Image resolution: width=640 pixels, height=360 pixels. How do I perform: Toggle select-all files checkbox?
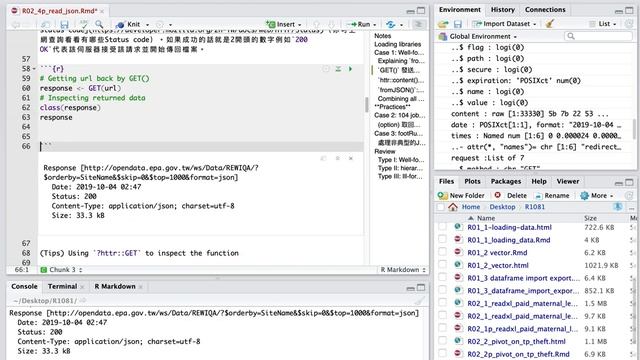click(440, 207)
